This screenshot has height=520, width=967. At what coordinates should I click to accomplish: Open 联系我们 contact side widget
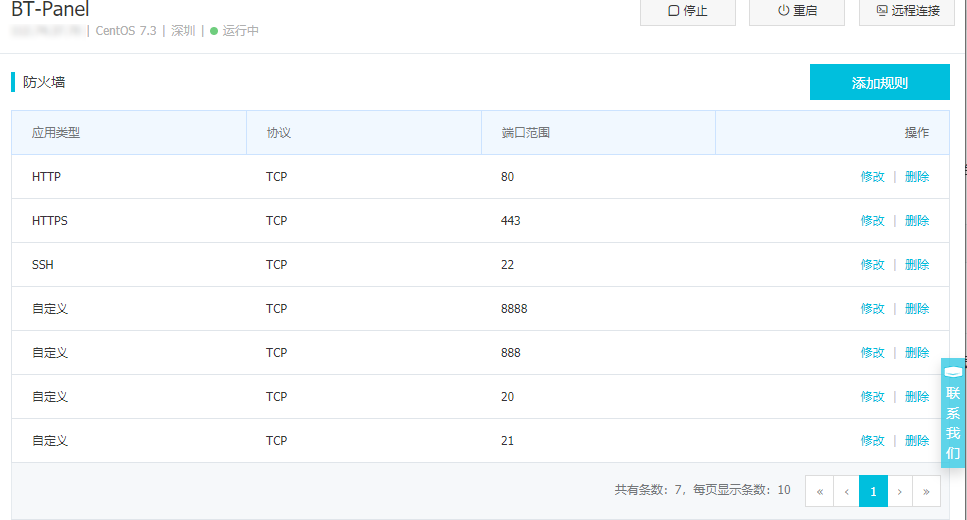click(953, 413)
